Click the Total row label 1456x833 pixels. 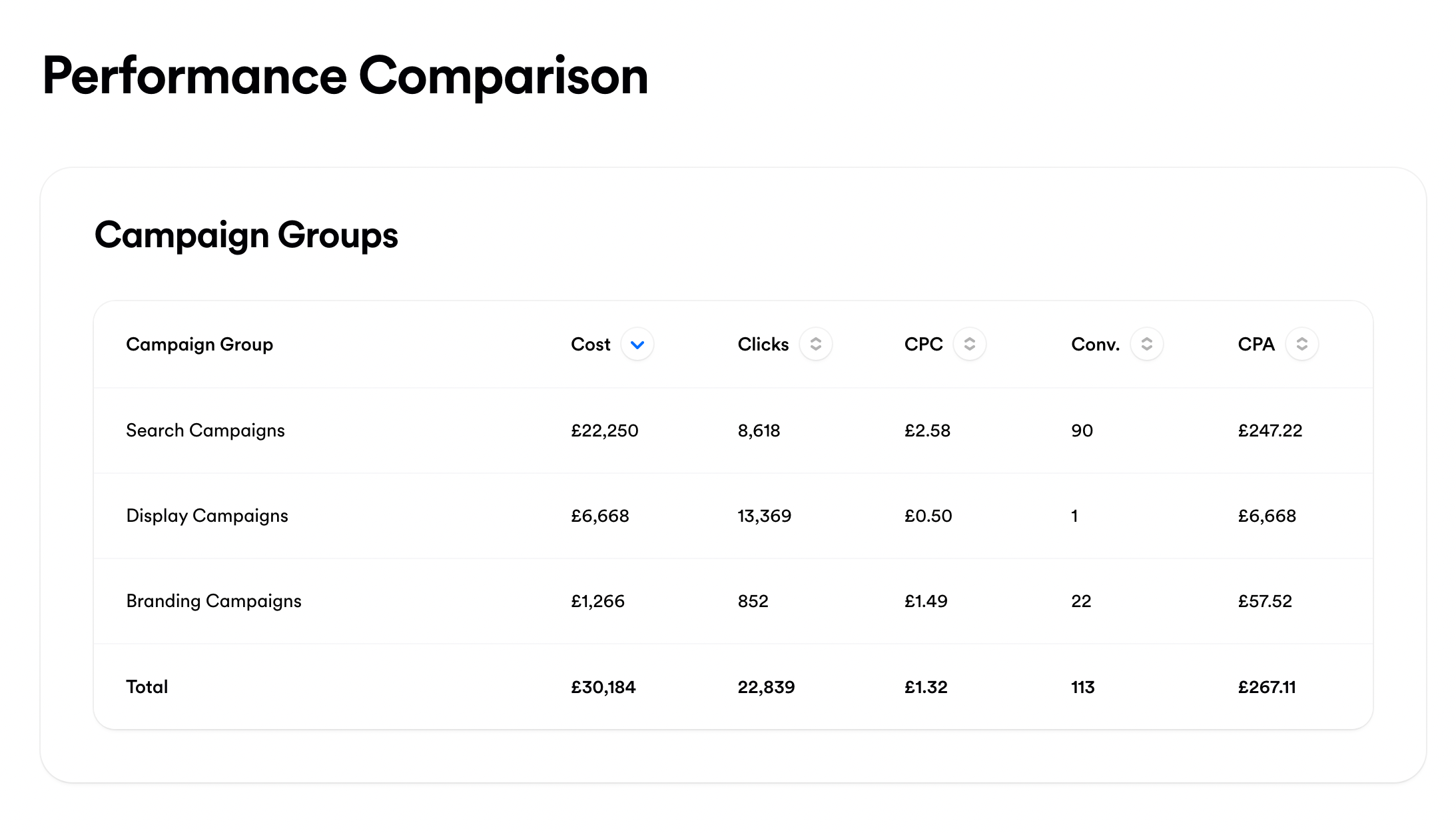[147, 687]
